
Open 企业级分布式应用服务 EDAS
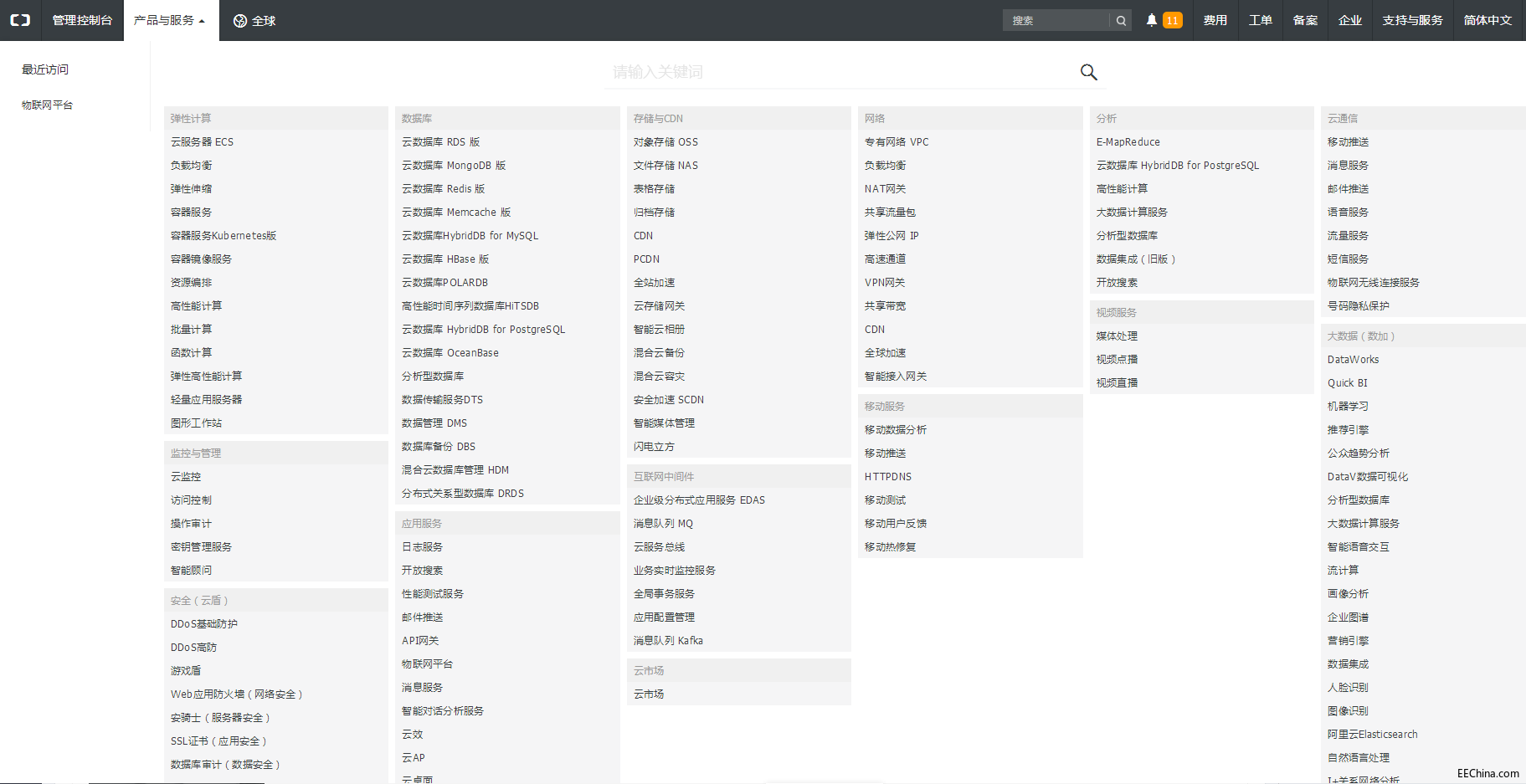699,500
